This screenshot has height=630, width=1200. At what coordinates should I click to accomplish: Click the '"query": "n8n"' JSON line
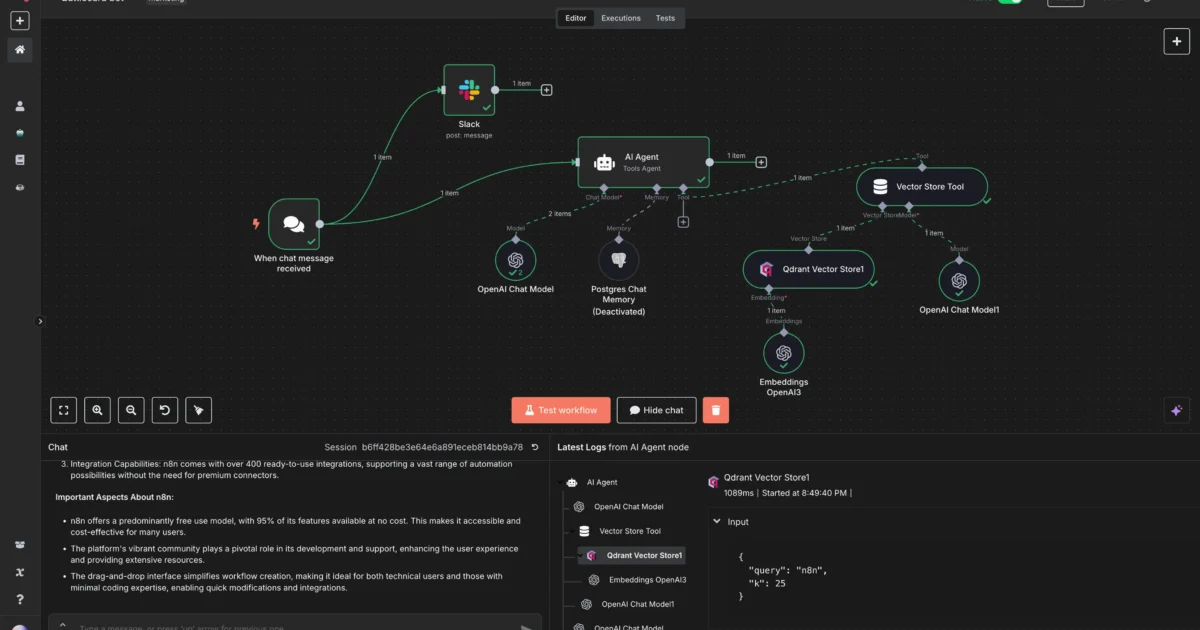pyautogui.click(x=787, y=570)
